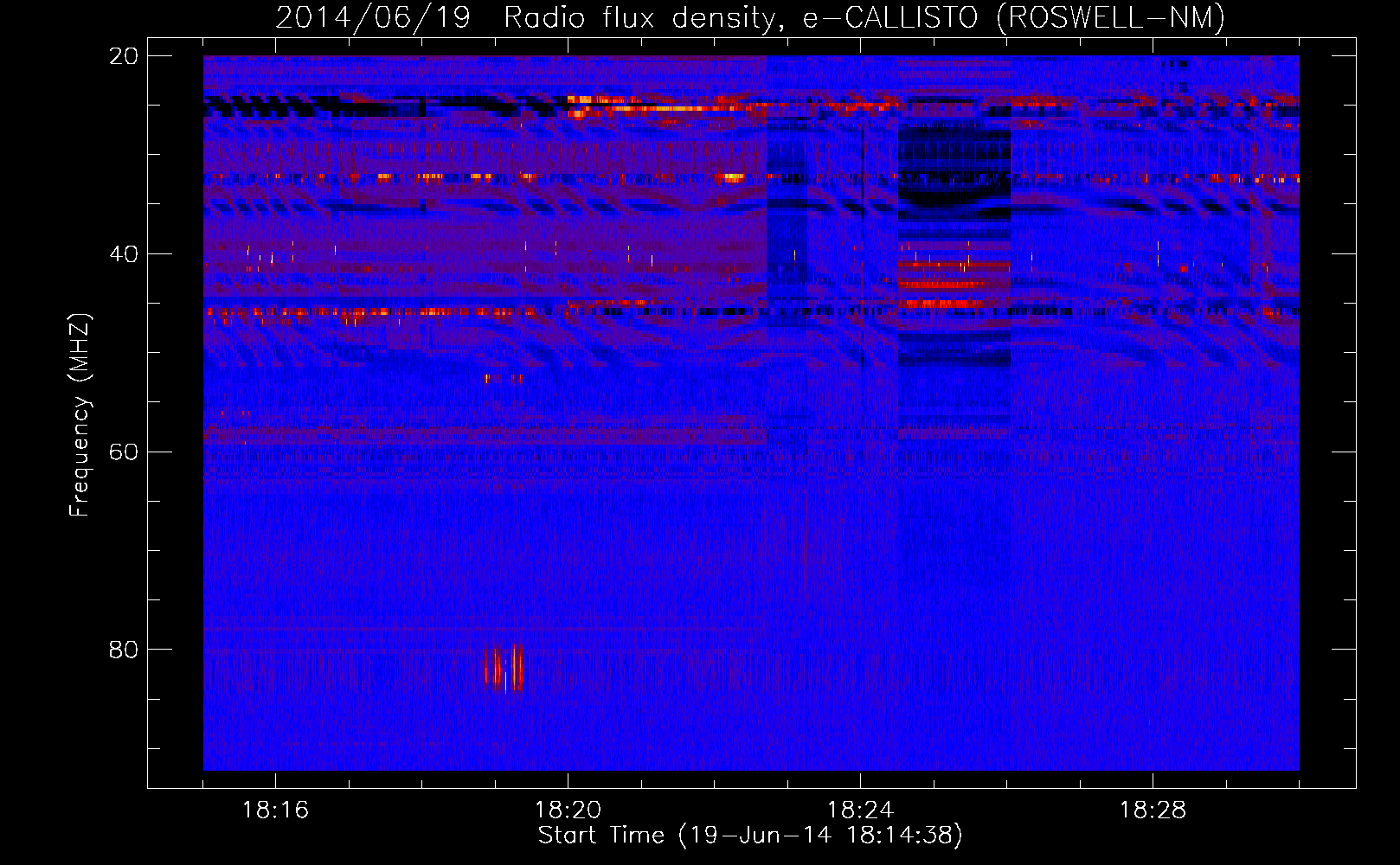Click the 18:28 time axis label
This screenshot has width=1400, height=865.
point(1153,811)
